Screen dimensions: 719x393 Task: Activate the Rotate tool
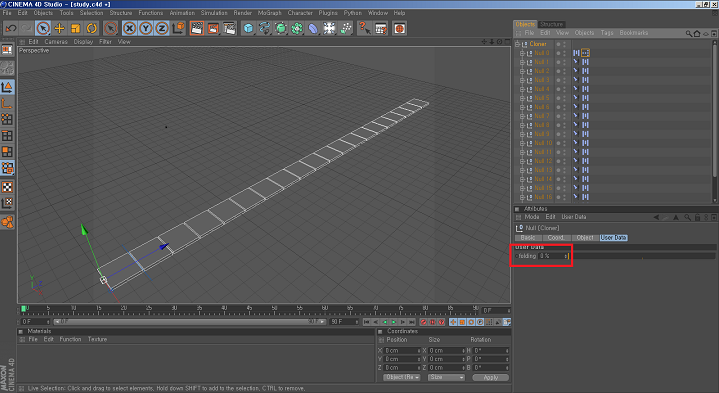[92, 28]
